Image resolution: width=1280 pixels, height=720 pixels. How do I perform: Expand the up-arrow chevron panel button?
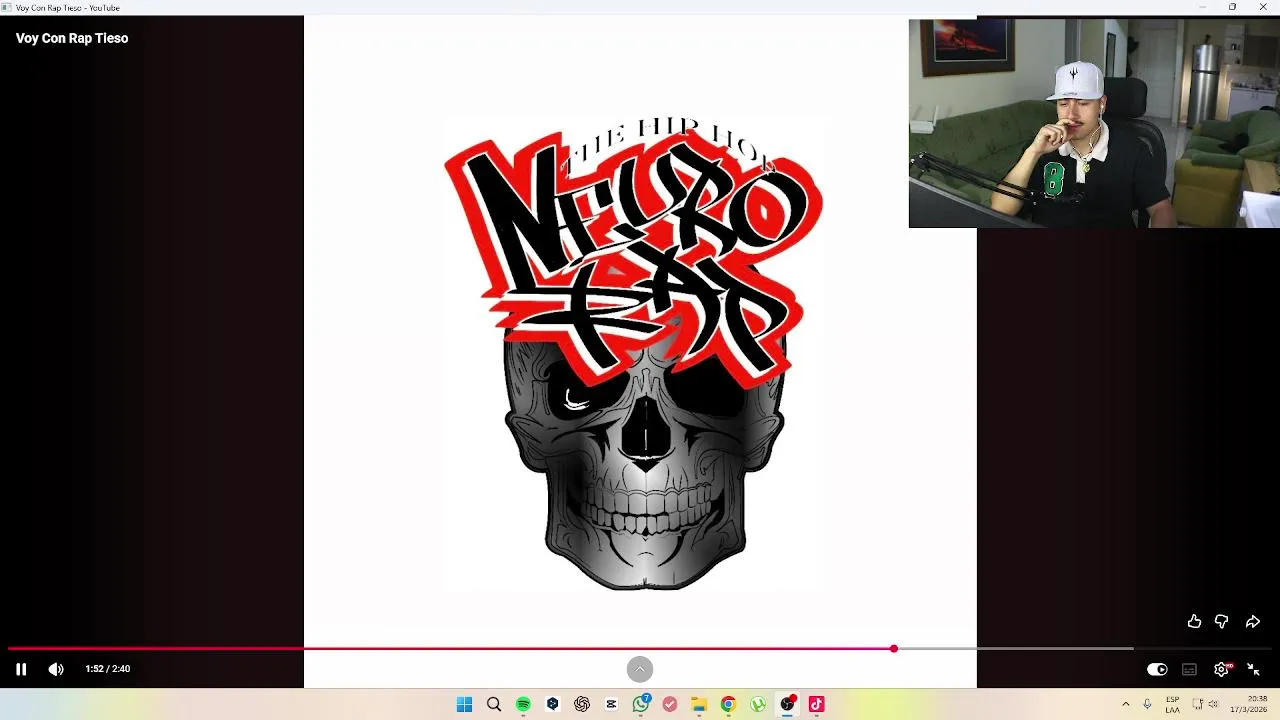(x=640, y=669)
